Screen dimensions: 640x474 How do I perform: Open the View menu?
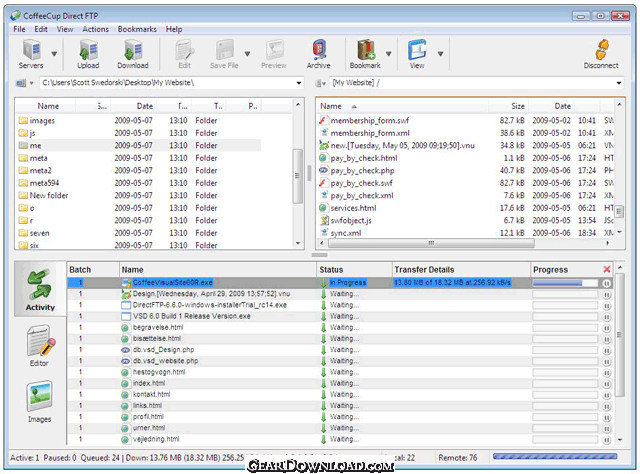coord(65,29)
